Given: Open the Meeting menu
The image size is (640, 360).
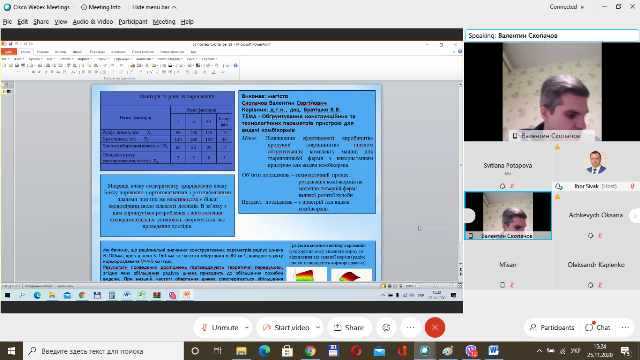Looking at the screenshot, I should point(164,22).
